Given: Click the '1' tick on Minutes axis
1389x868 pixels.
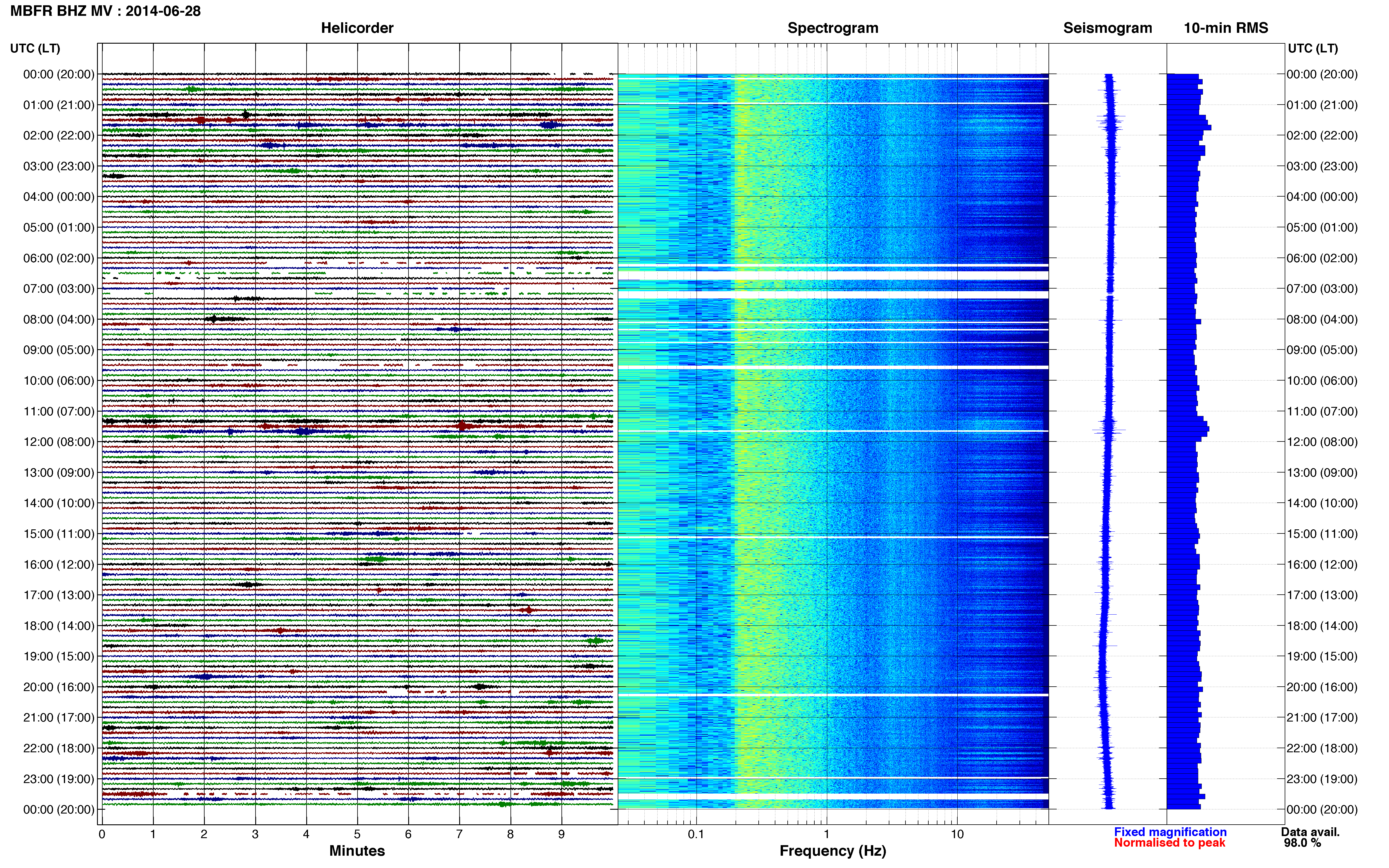Looking at the screenshot, I should 153,834.
